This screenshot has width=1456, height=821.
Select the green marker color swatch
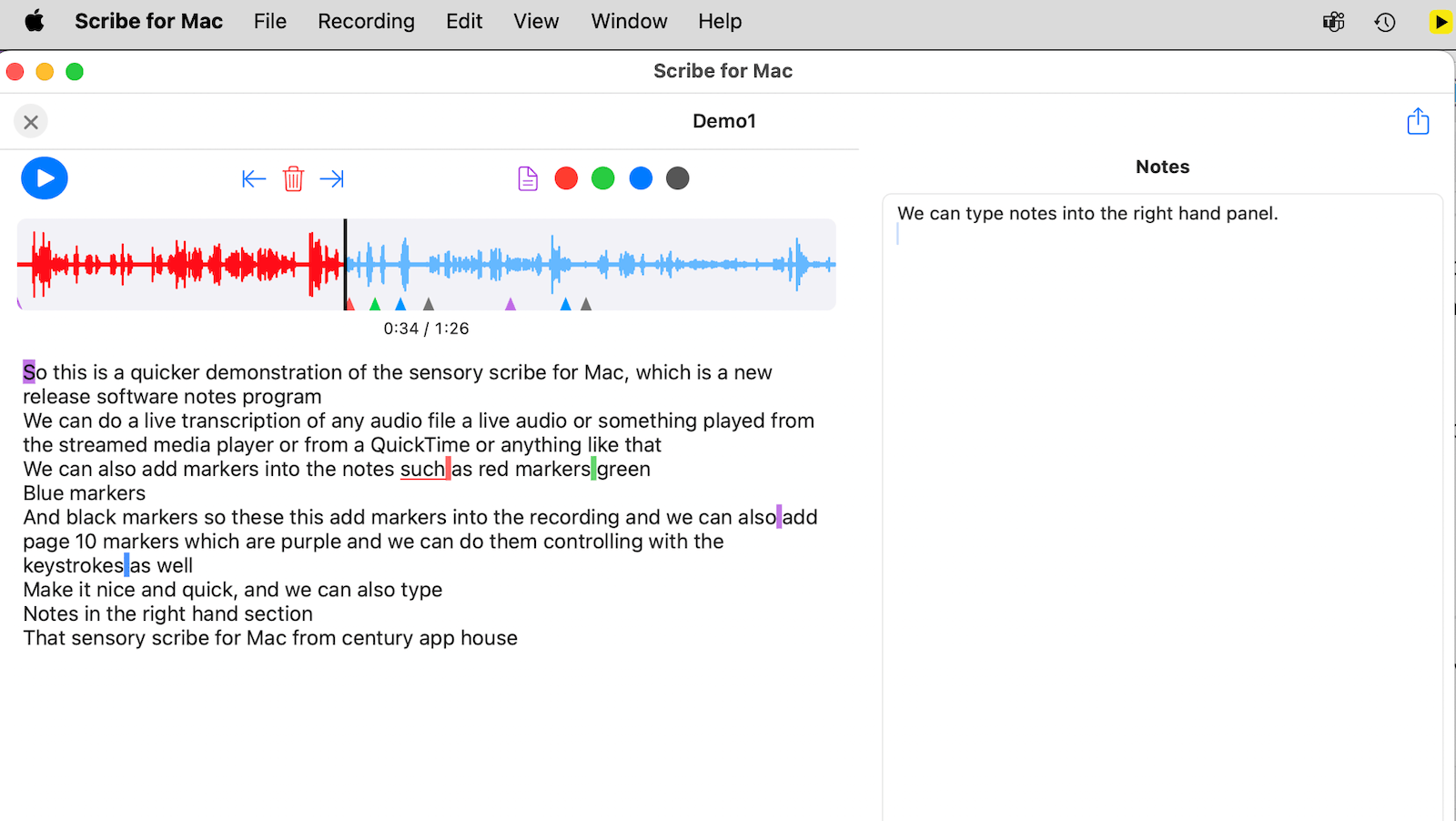(603, 177)
